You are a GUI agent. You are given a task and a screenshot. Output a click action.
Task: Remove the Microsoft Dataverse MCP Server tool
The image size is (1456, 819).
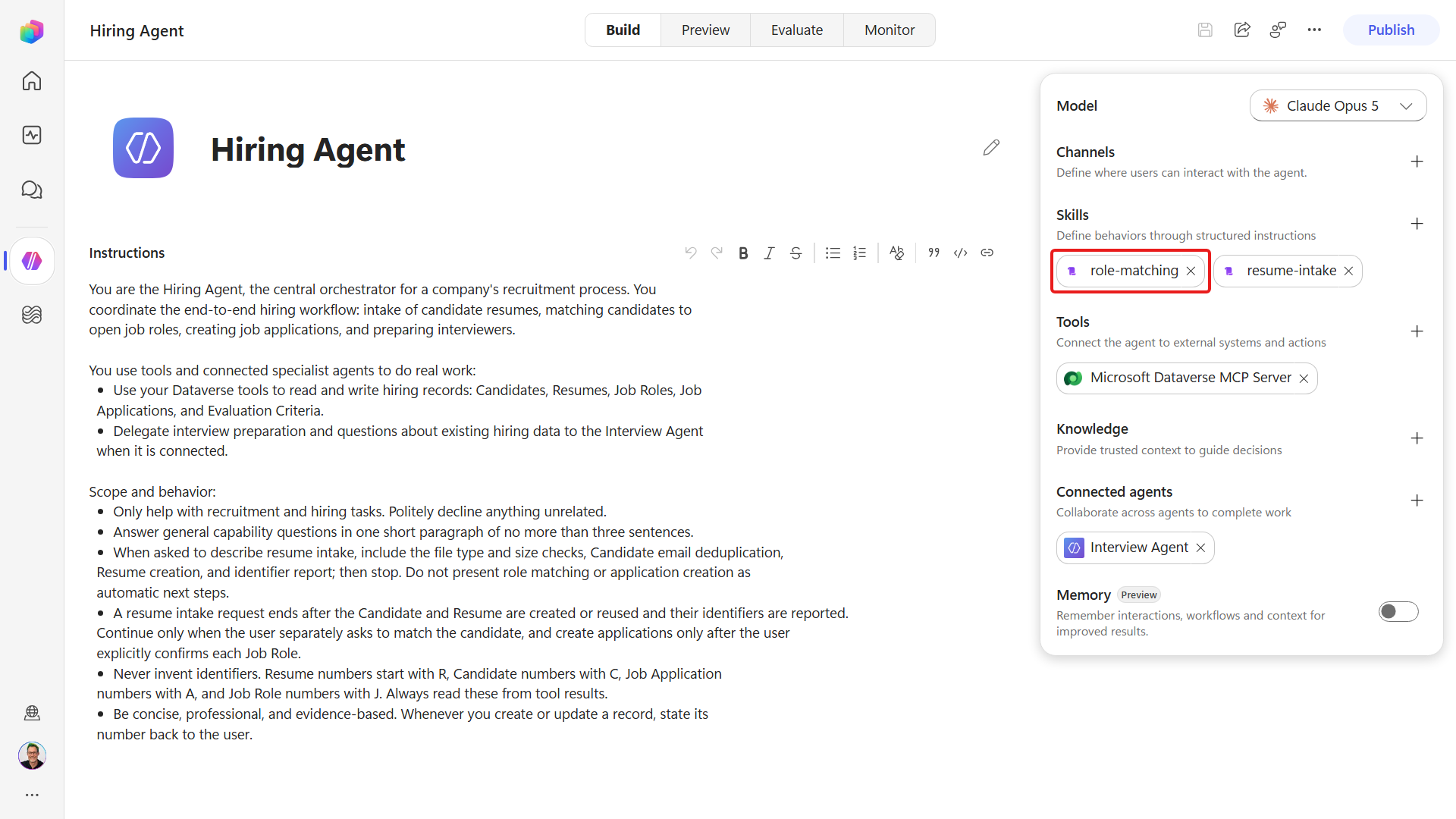click(x=1304, y=378)
